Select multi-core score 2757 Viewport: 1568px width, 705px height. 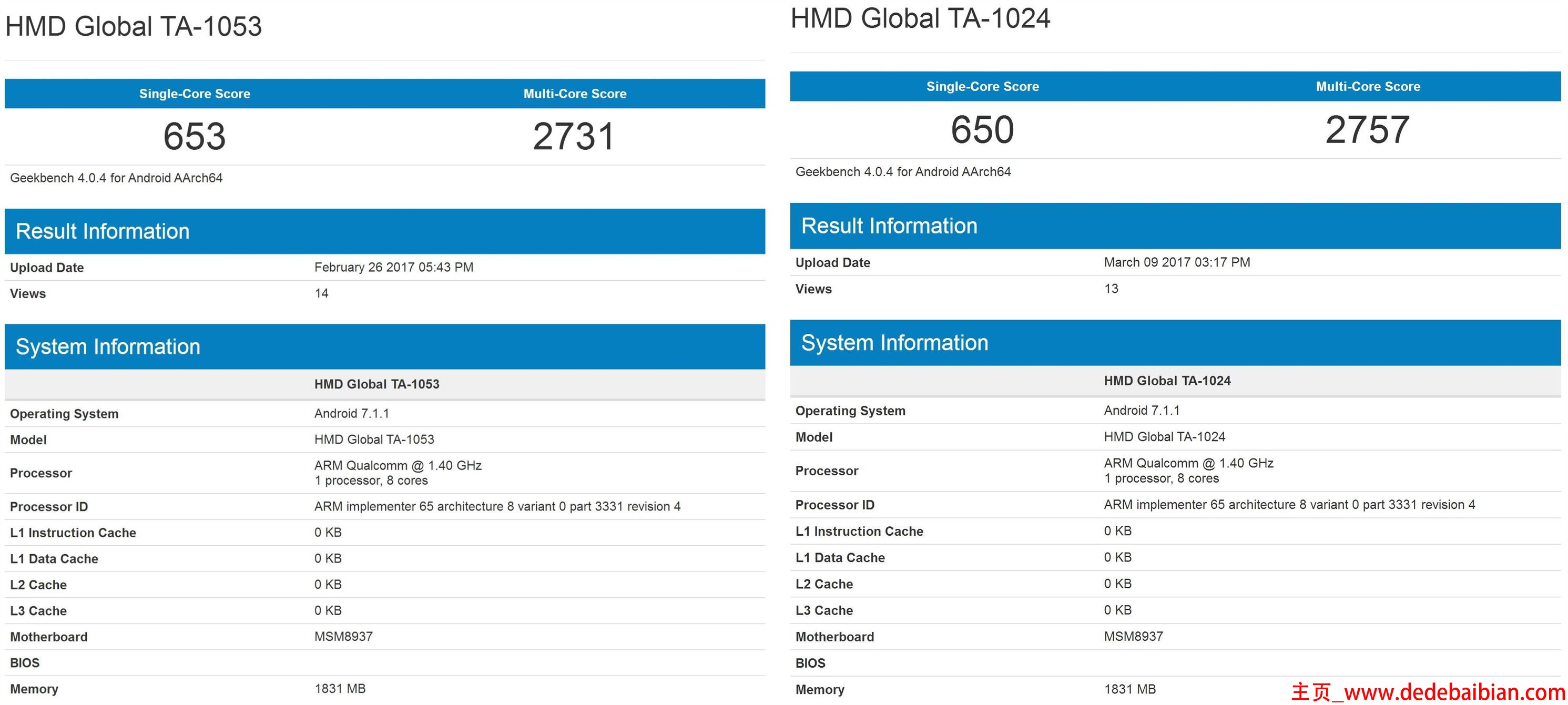[1368, 129]
